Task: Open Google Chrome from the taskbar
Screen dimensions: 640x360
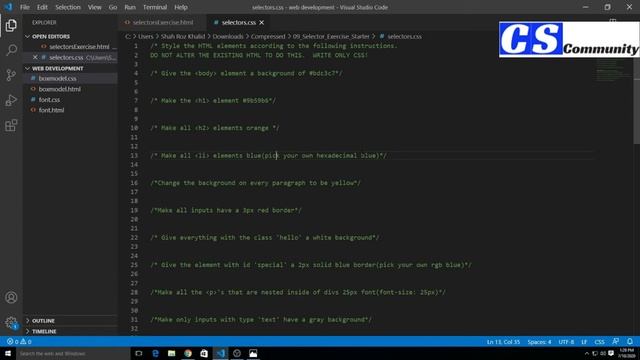Action: [x=188, y=353]
